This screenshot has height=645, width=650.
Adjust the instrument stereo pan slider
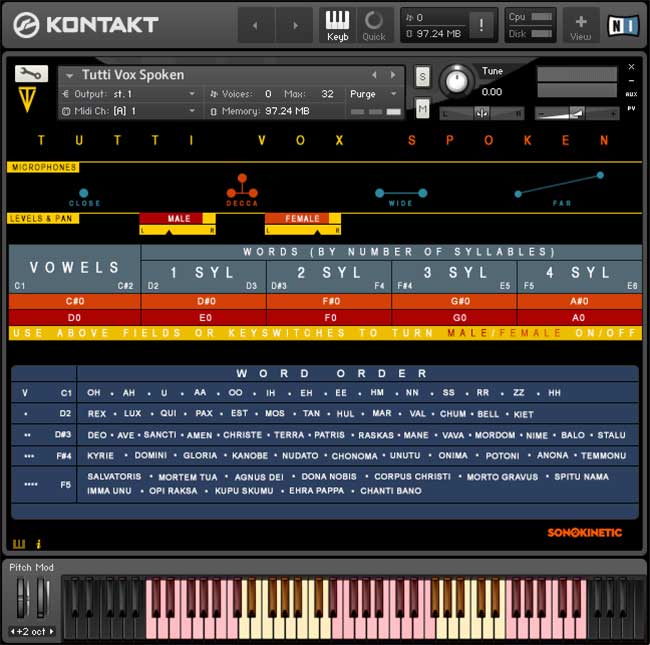[482, 113]
